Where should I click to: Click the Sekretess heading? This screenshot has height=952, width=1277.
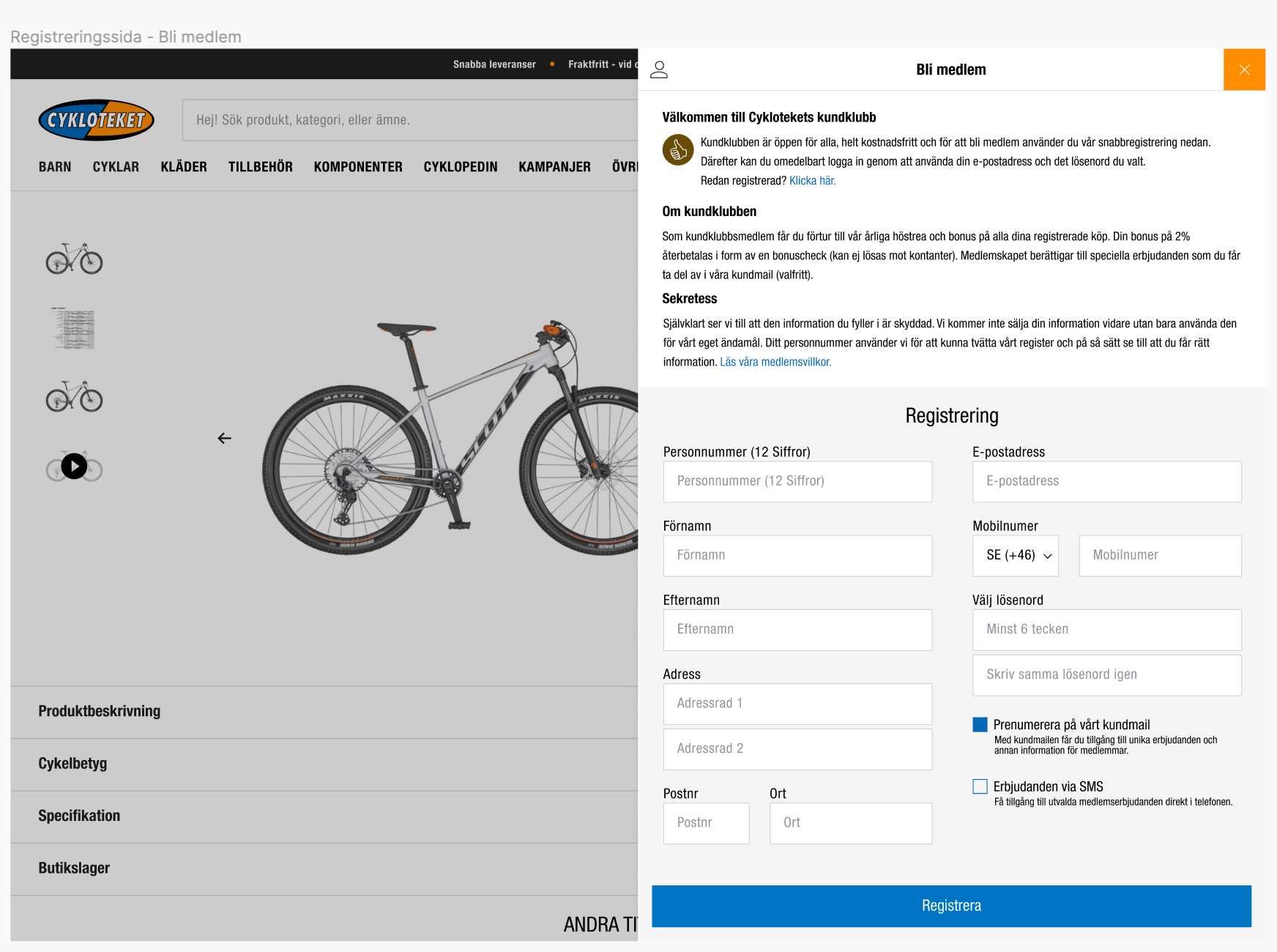pyautogui.click(x=690, y=299)
